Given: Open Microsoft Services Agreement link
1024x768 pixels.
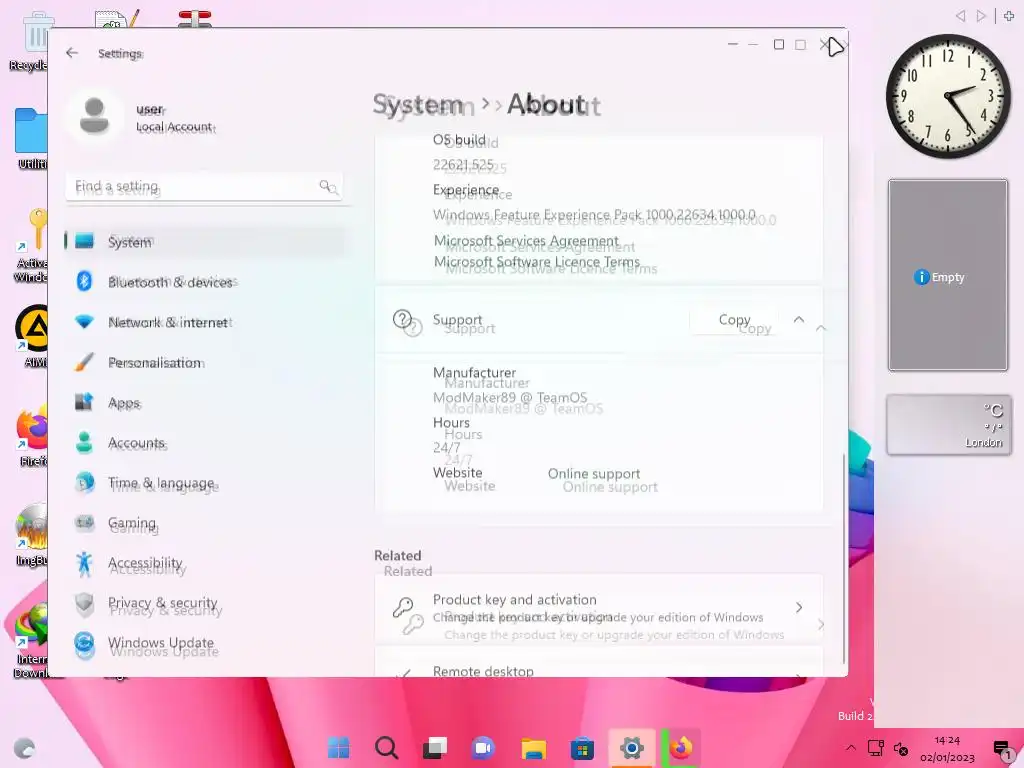Looking at the screenshot, I should click(526, 241).
